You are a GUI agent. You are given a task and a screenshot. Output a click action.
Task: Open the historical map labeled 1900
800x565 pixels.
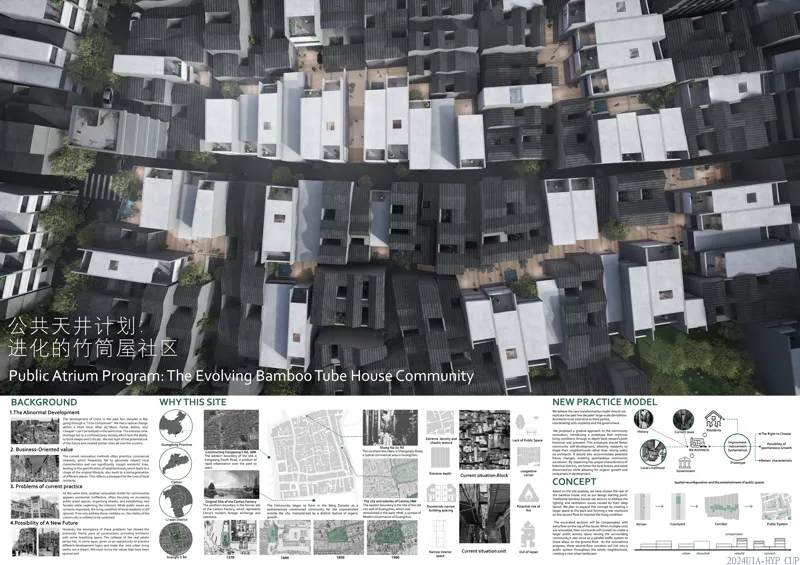393,537
